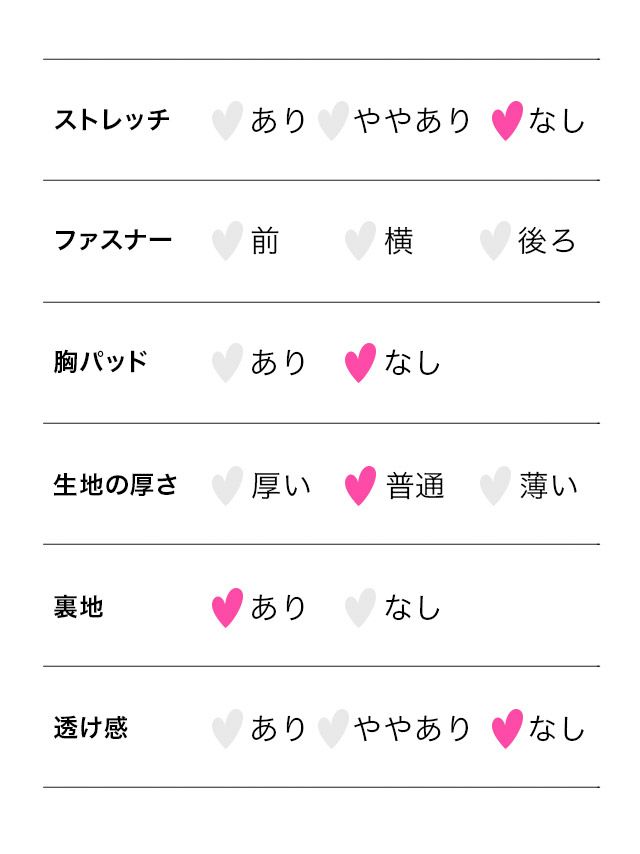The height and width of the screenshot is (854, 640).
Task: Click the gray heart beside ストレッチ あり
Action: tap(227, 120)
